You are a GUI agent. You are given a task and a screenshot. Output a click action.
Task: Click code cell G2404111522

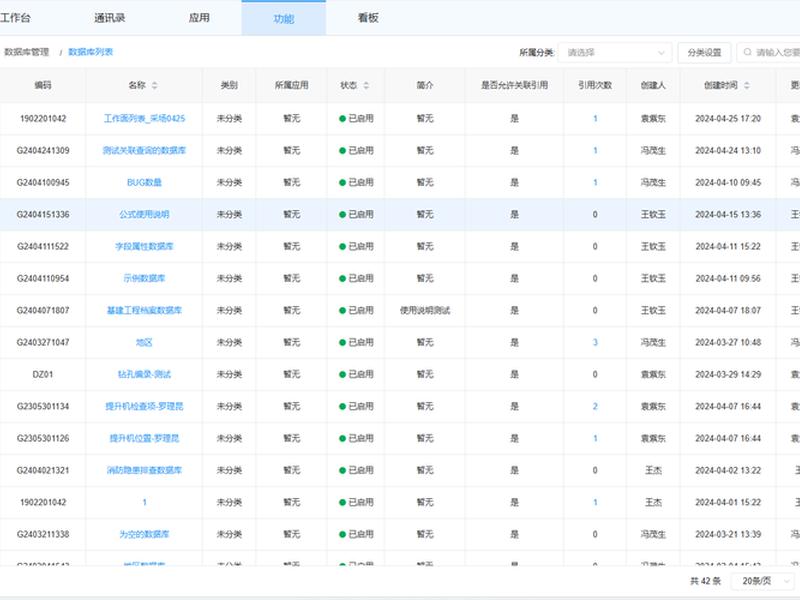pos(43,246)
